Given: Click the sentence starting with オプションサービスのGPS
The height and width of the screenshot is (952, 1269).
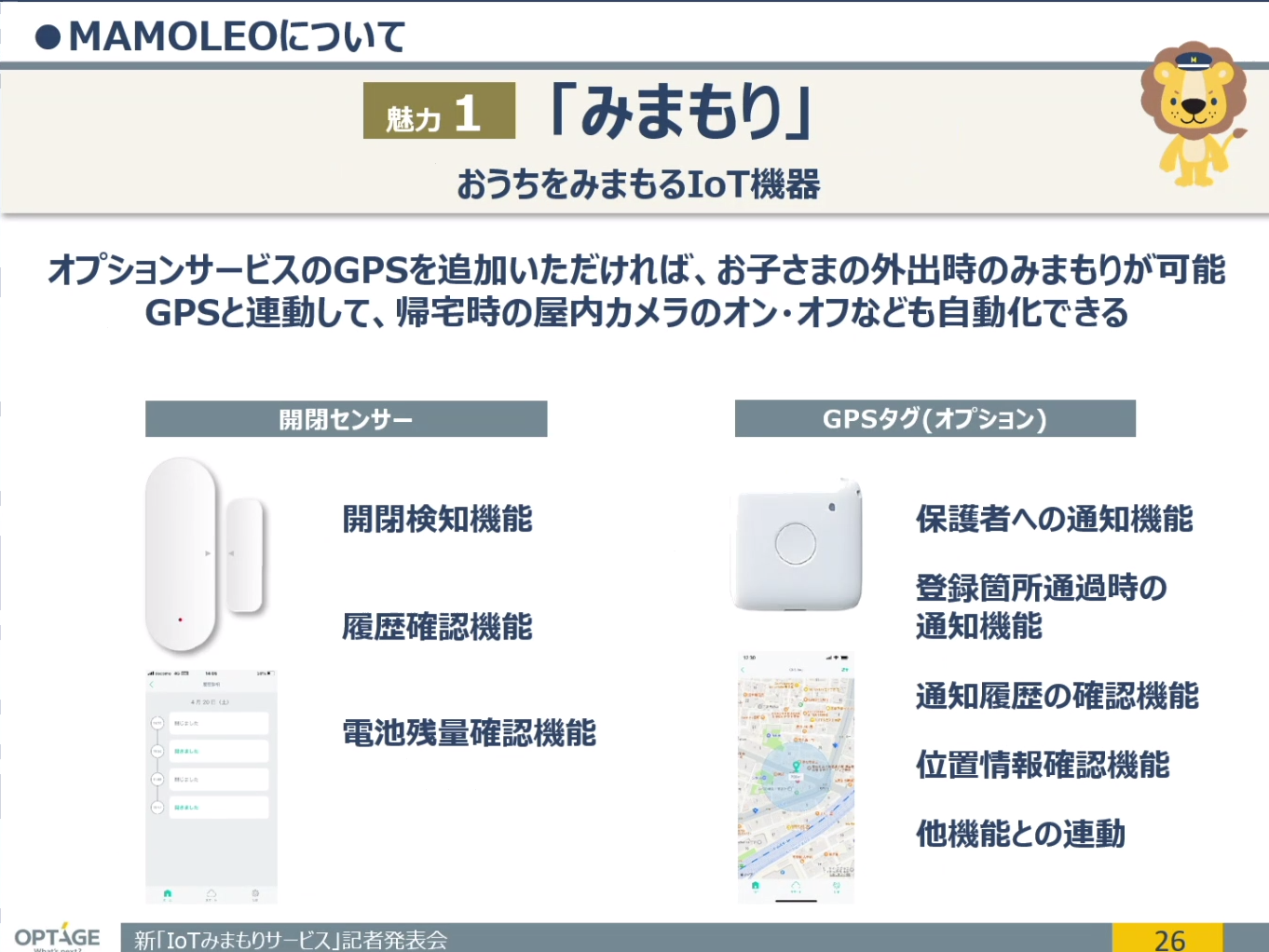Looking at the screenshot, I should point(637,269).
